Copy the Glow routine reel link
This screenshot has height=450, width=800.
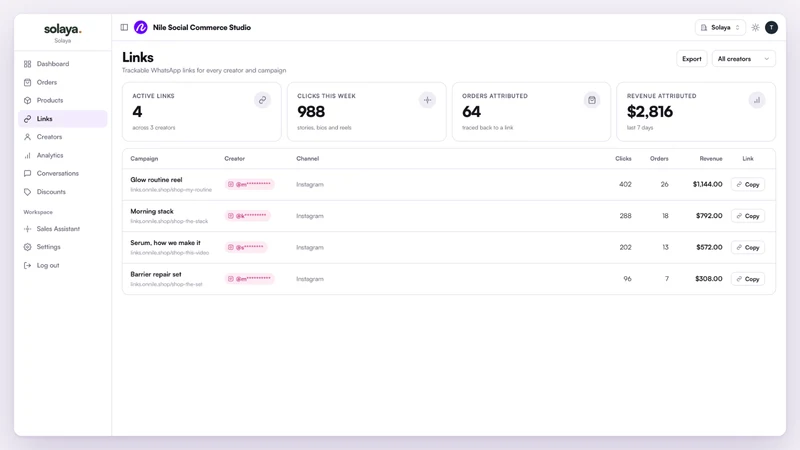point(748,184)
